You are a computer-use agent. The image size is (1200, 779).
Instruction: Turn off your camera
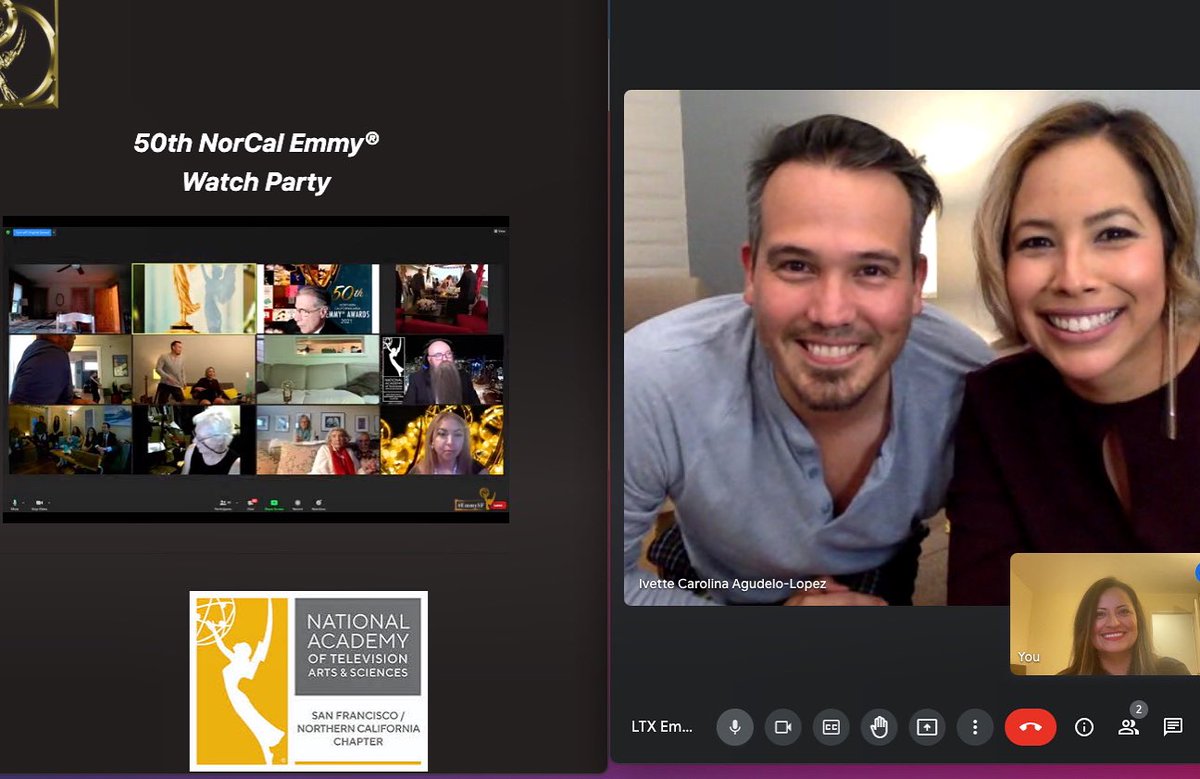[x=782, y=727]
